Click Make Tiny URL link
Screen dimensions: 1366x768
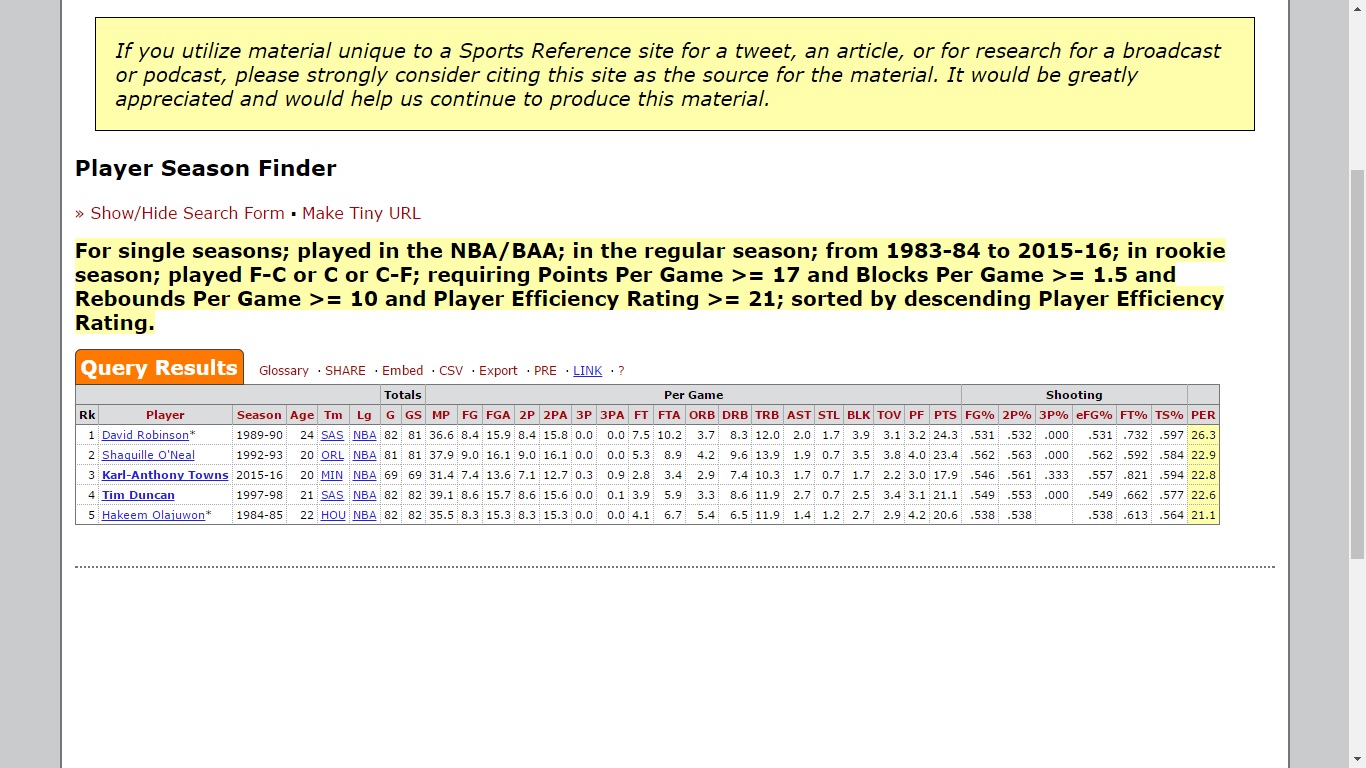coord(361,213)
